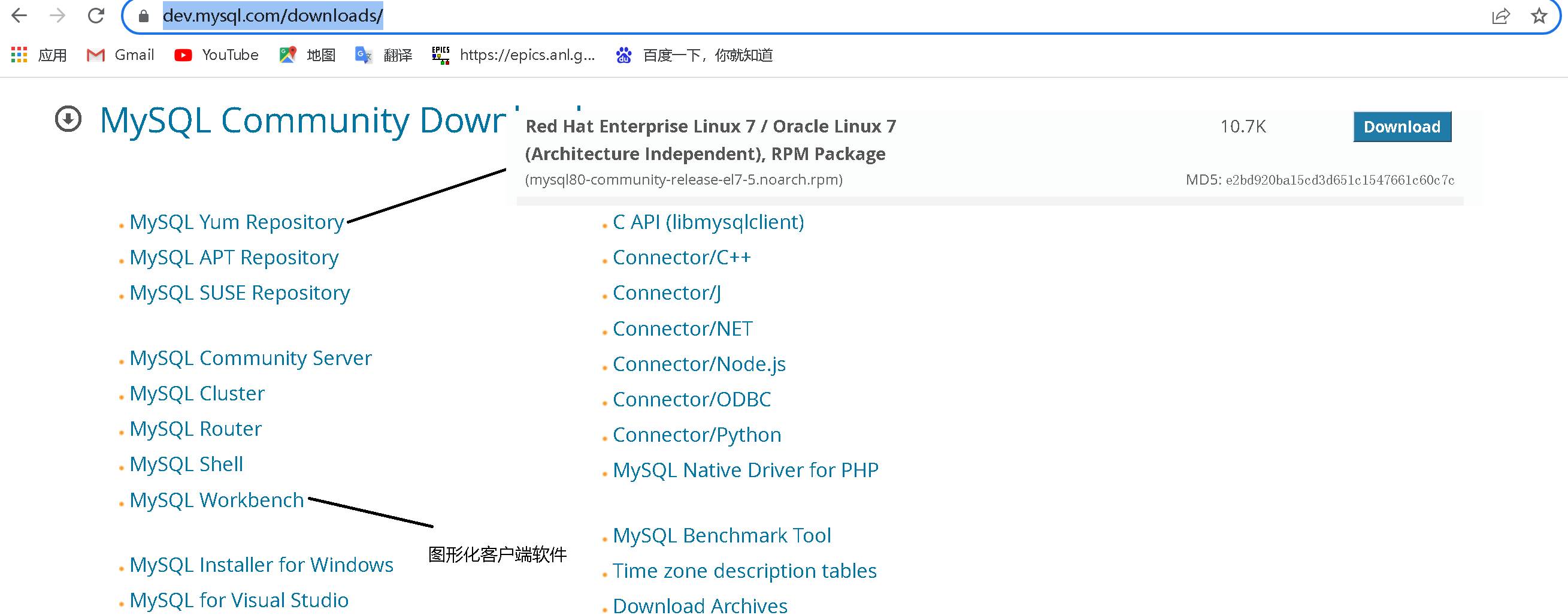The image size is (1568, 615).
Task: Open the Connector/Python link
Action: pyautogui.click(x=698, y=435)
